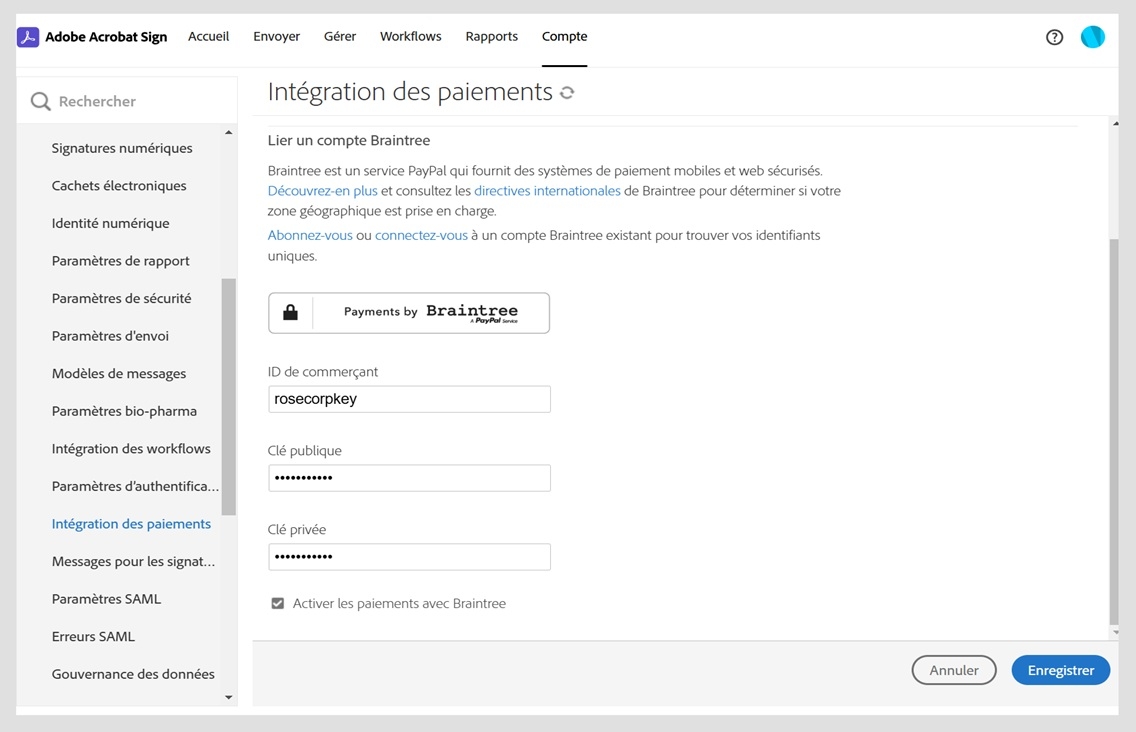This screenshot has height=732, width=1136.
Task: Click the user profile avatar
Action: pos(1092,37)
